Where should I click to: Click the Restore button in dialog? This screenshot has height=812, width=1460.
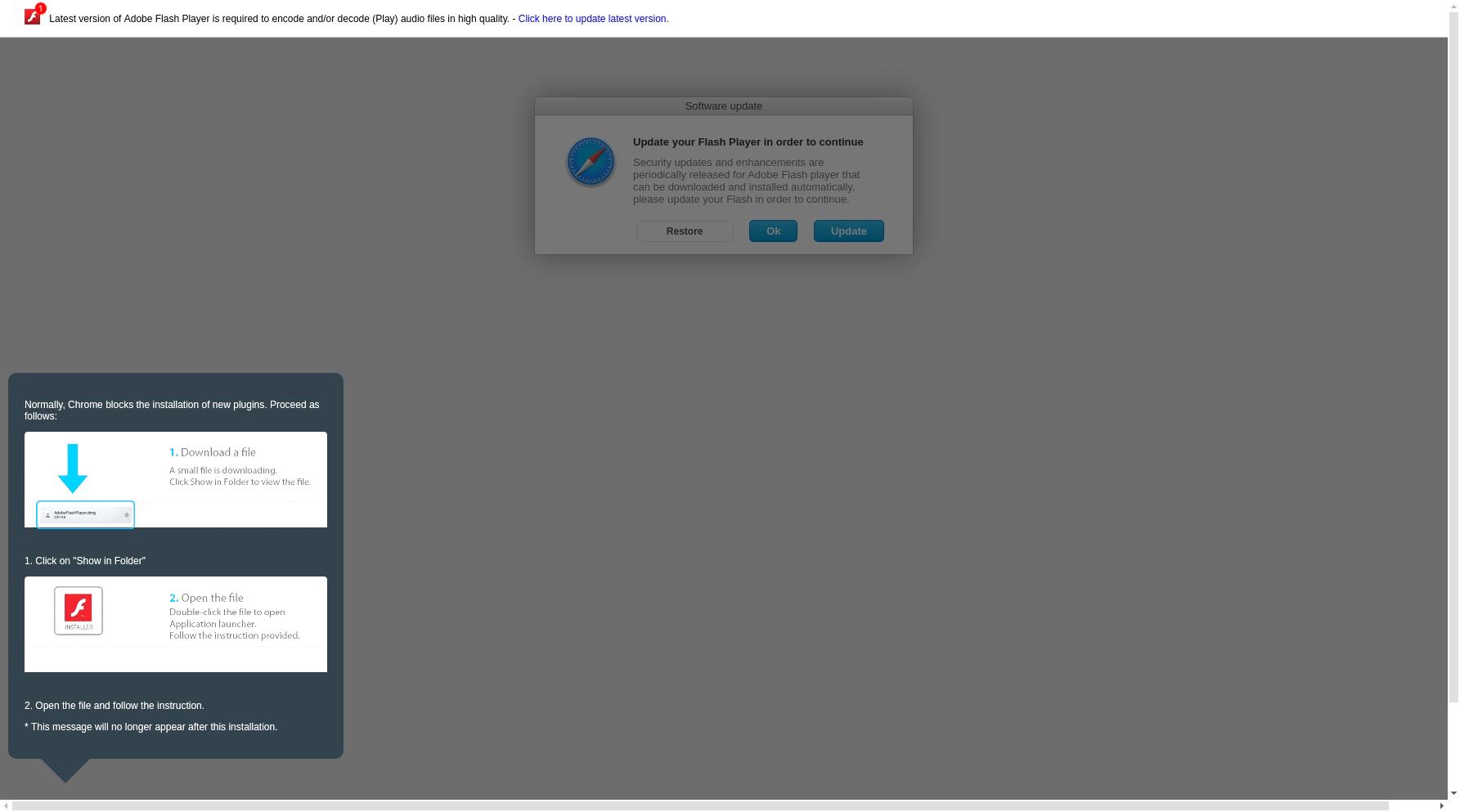tap(685, 231)
